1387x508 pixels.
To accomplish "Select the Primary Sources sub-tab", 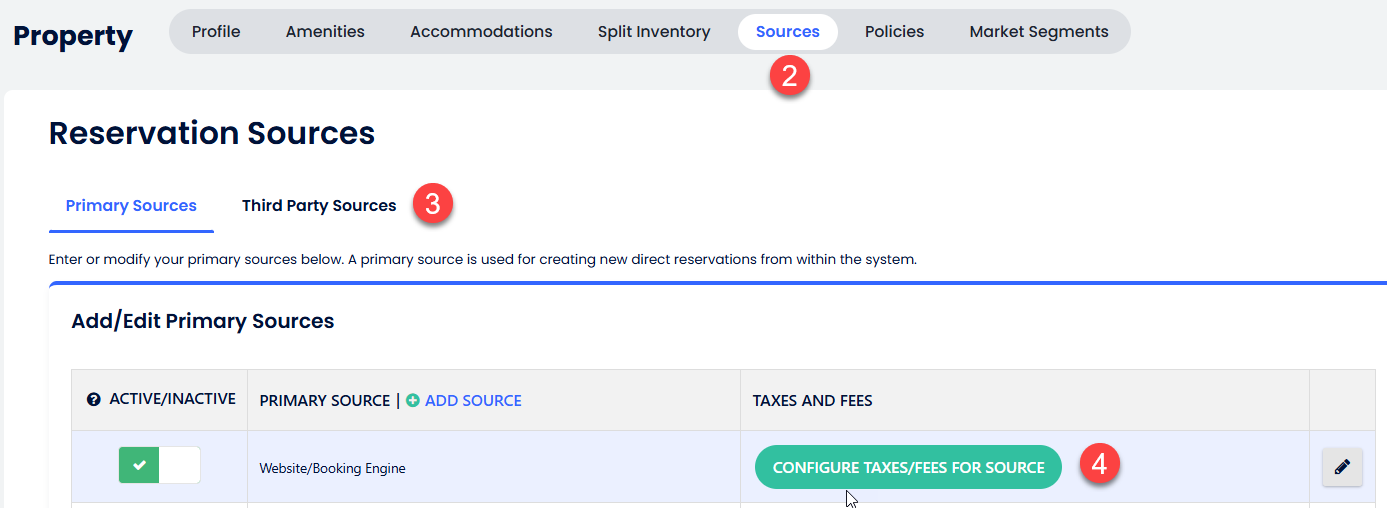I will click(131, 206).
